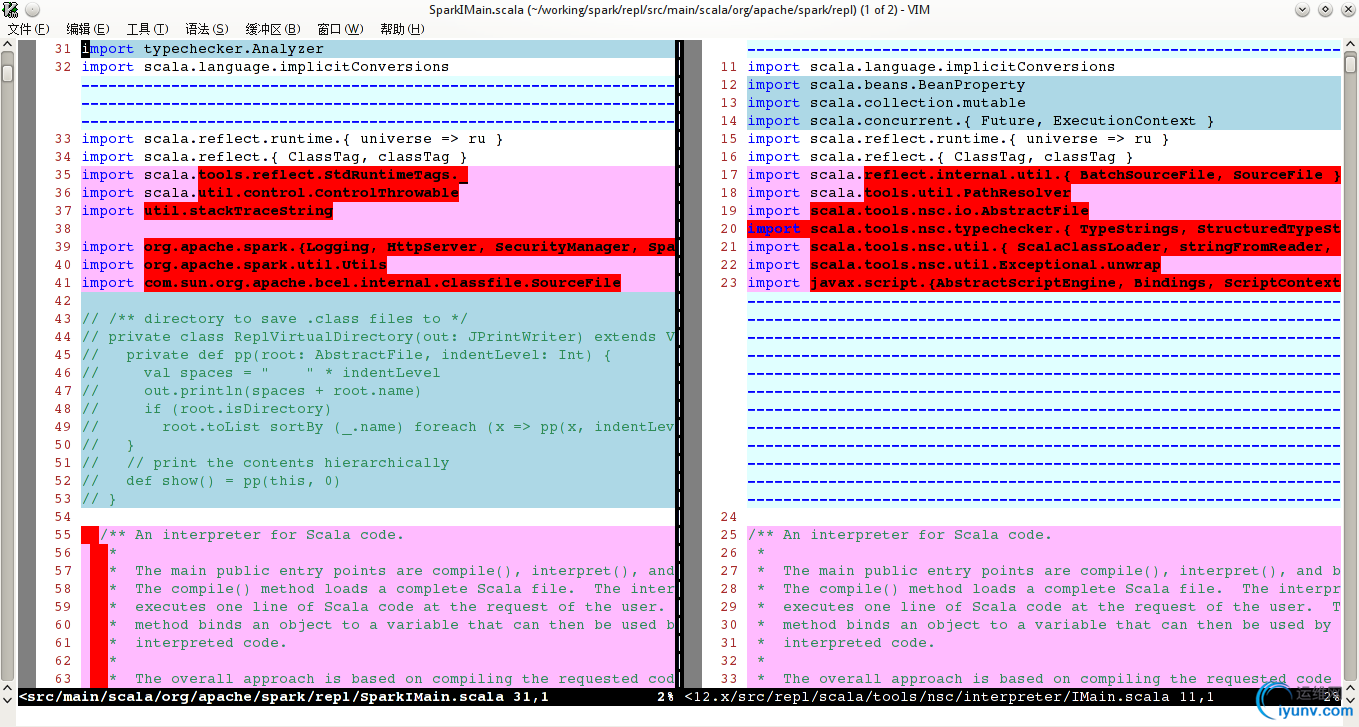
Task: Open the 文件(F) menu
Action: tap(28, 29)
